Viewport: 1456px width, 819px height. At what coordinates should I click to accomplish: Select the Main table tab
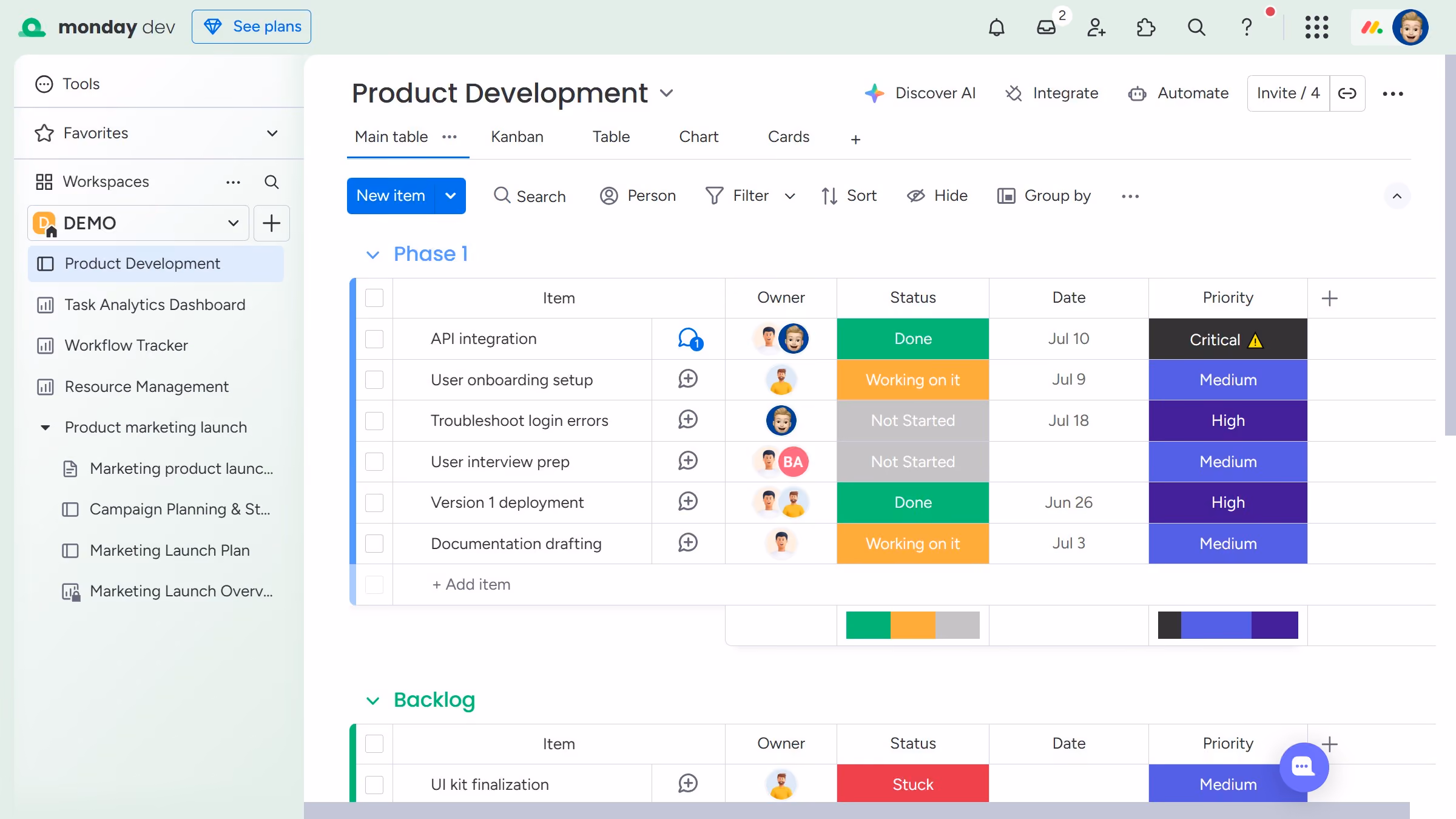coord(391,137)
